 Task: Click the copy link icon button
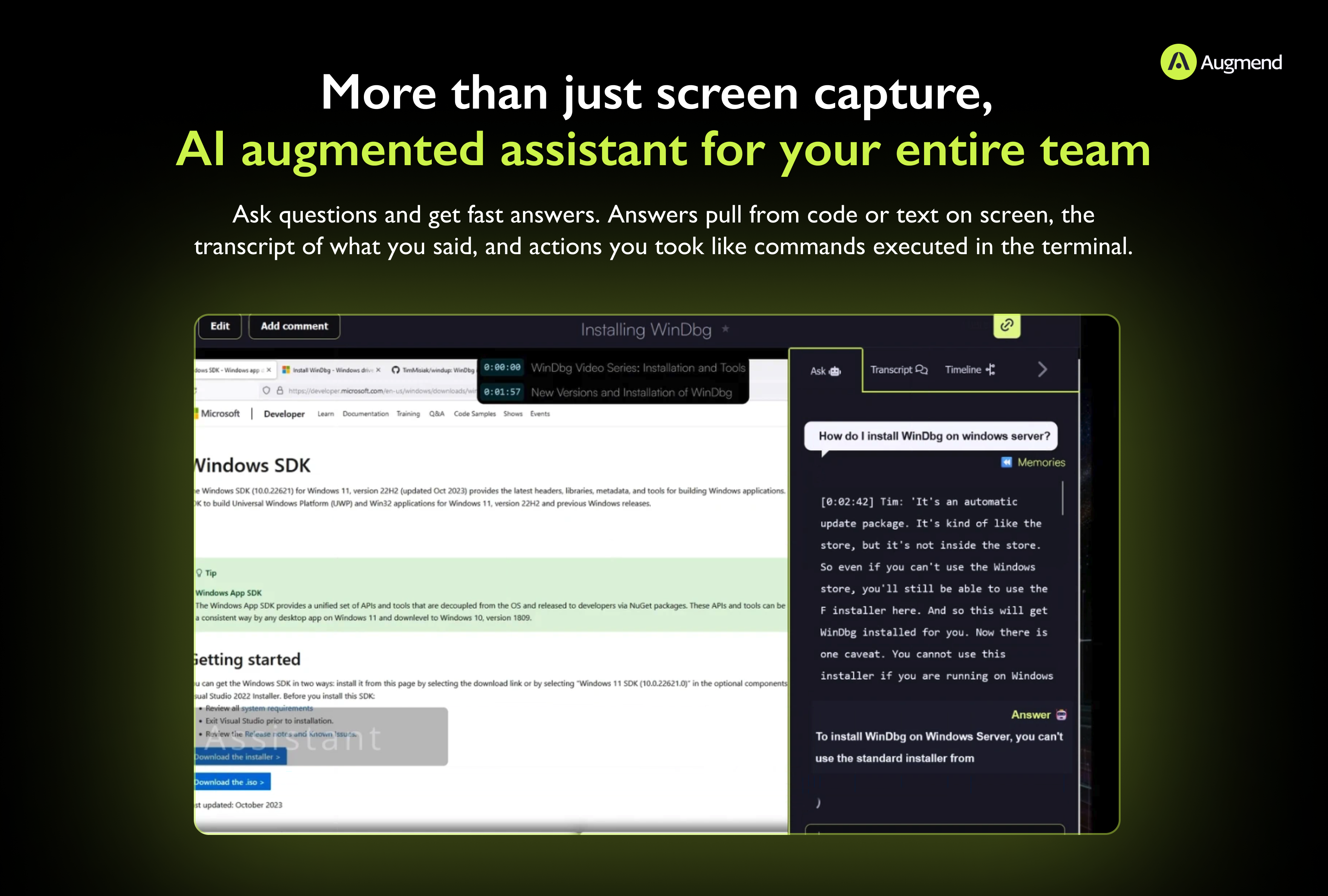click(x=1006, y=326)
